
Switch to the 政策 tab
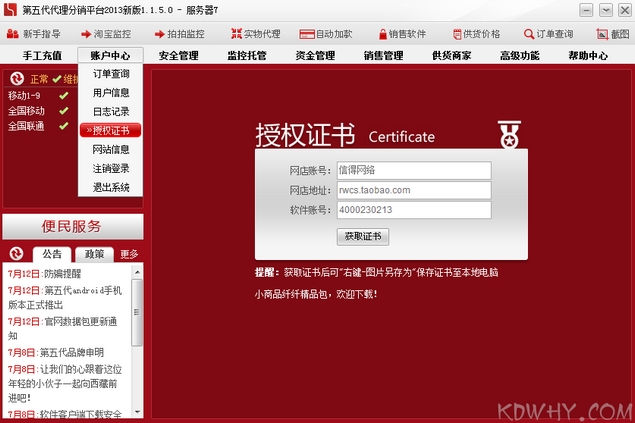tap(95, 254)
